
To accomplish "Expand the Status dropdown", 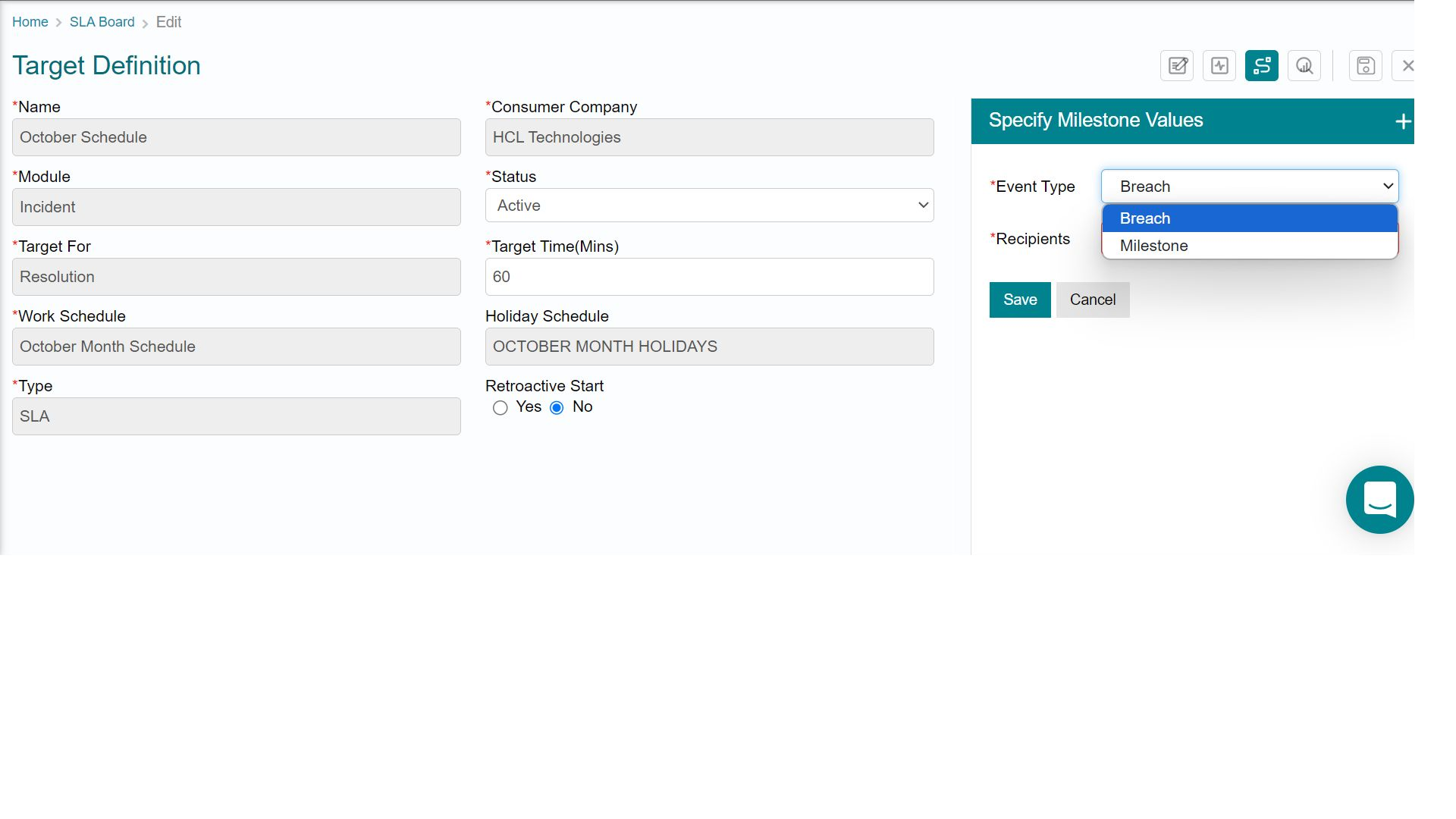I will (709, 206).
